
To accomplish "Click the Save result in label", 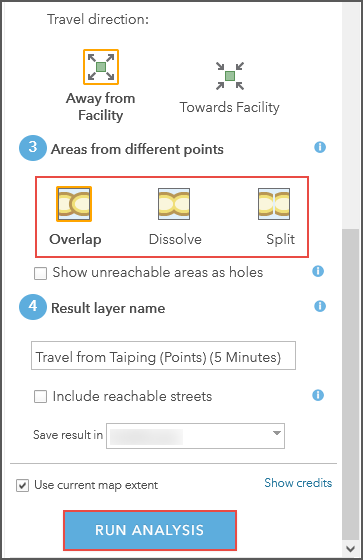I will tap(68, 435).
